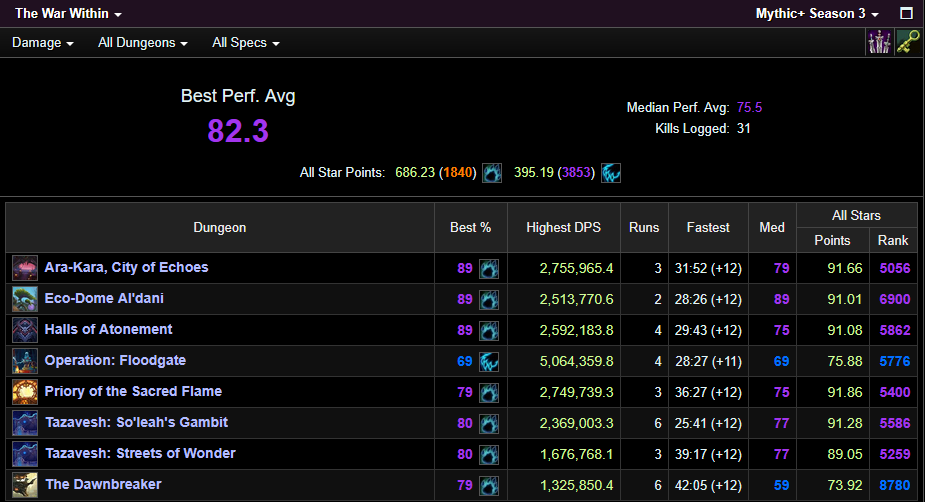Click the Priory of the Sacred Flame dungeon icon
The width and height of the screenshot is (925, 502).
click(25, 392)
